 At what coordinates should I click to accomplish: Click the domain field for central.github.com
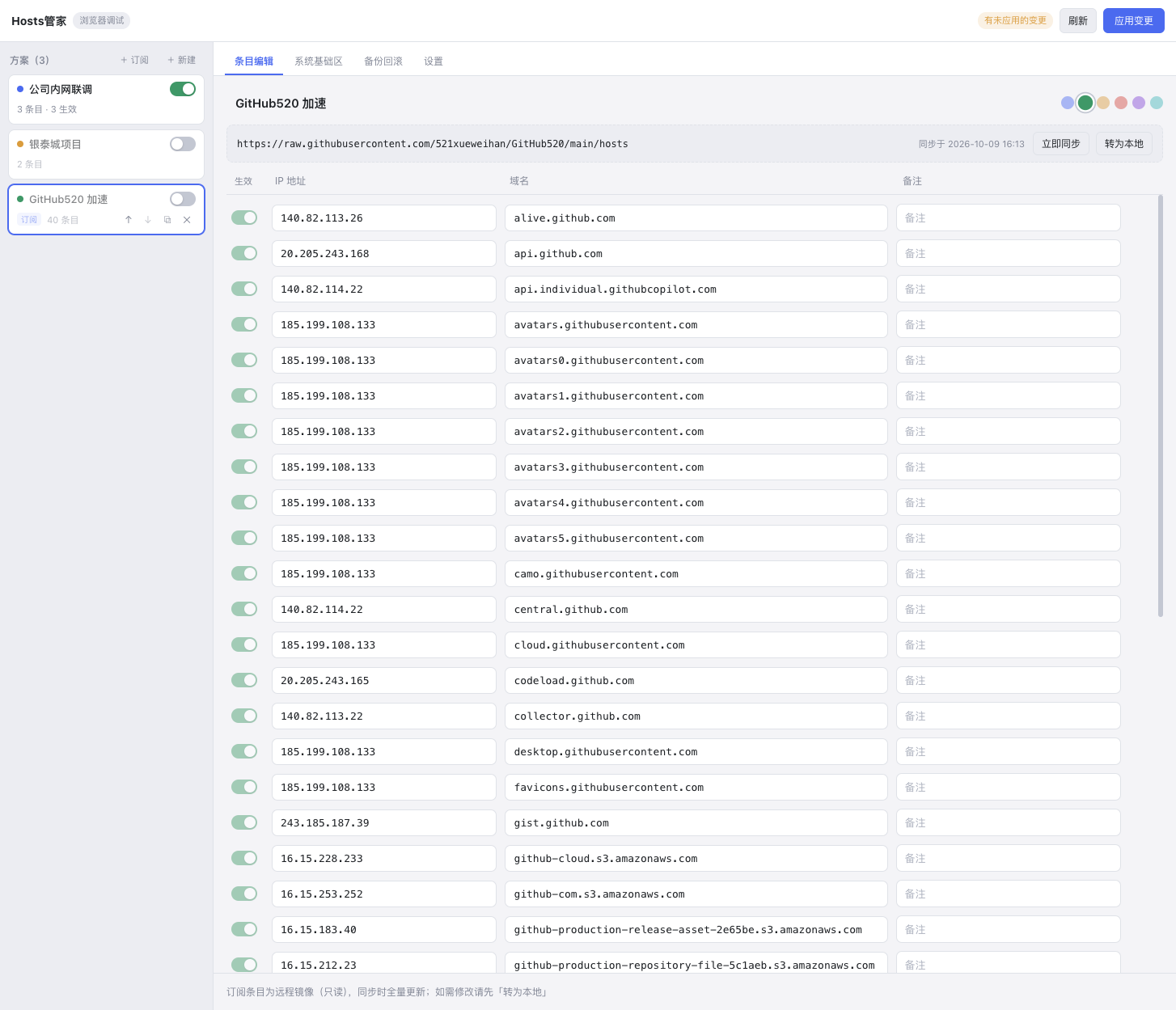coord(696,609)
